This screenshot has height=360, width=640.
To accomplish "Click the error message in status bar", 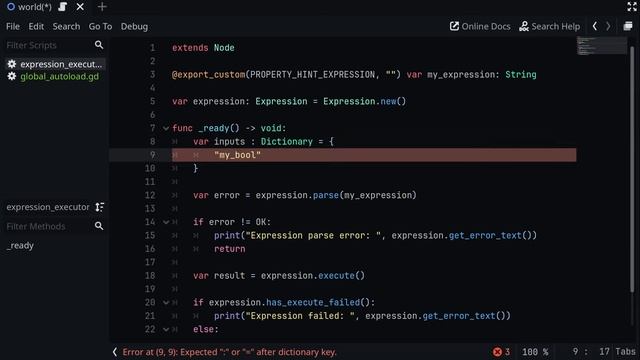I will click(x=229, y=352).
